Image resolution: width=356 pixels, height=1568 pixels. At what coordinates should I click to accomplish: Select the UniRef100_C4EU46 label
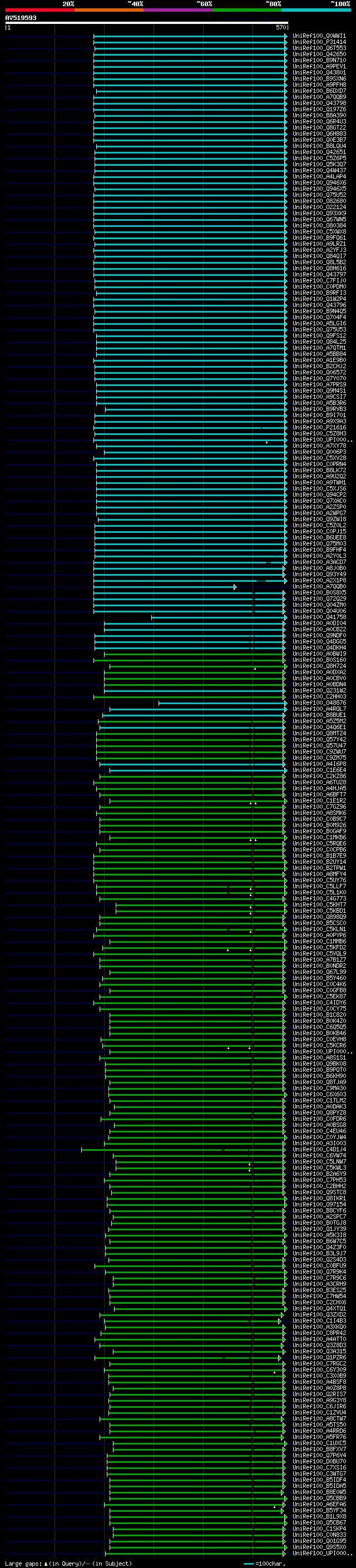[x=319, y=1131]
